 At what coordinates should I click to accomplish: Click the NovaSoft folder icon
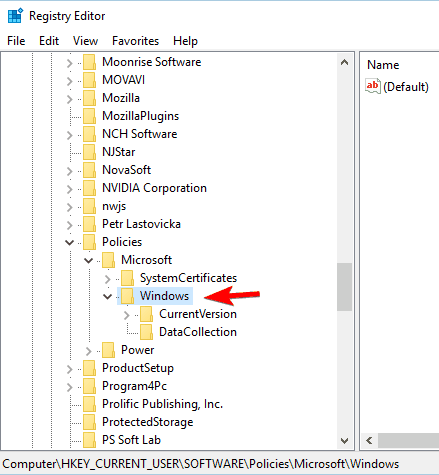[x=89, y=170]
